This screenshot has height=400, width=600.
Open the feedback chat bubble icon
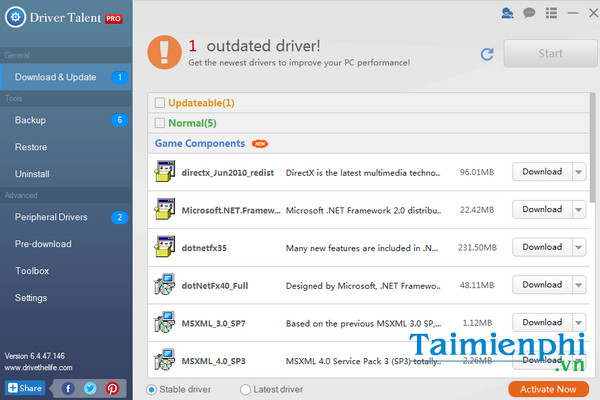529,13
